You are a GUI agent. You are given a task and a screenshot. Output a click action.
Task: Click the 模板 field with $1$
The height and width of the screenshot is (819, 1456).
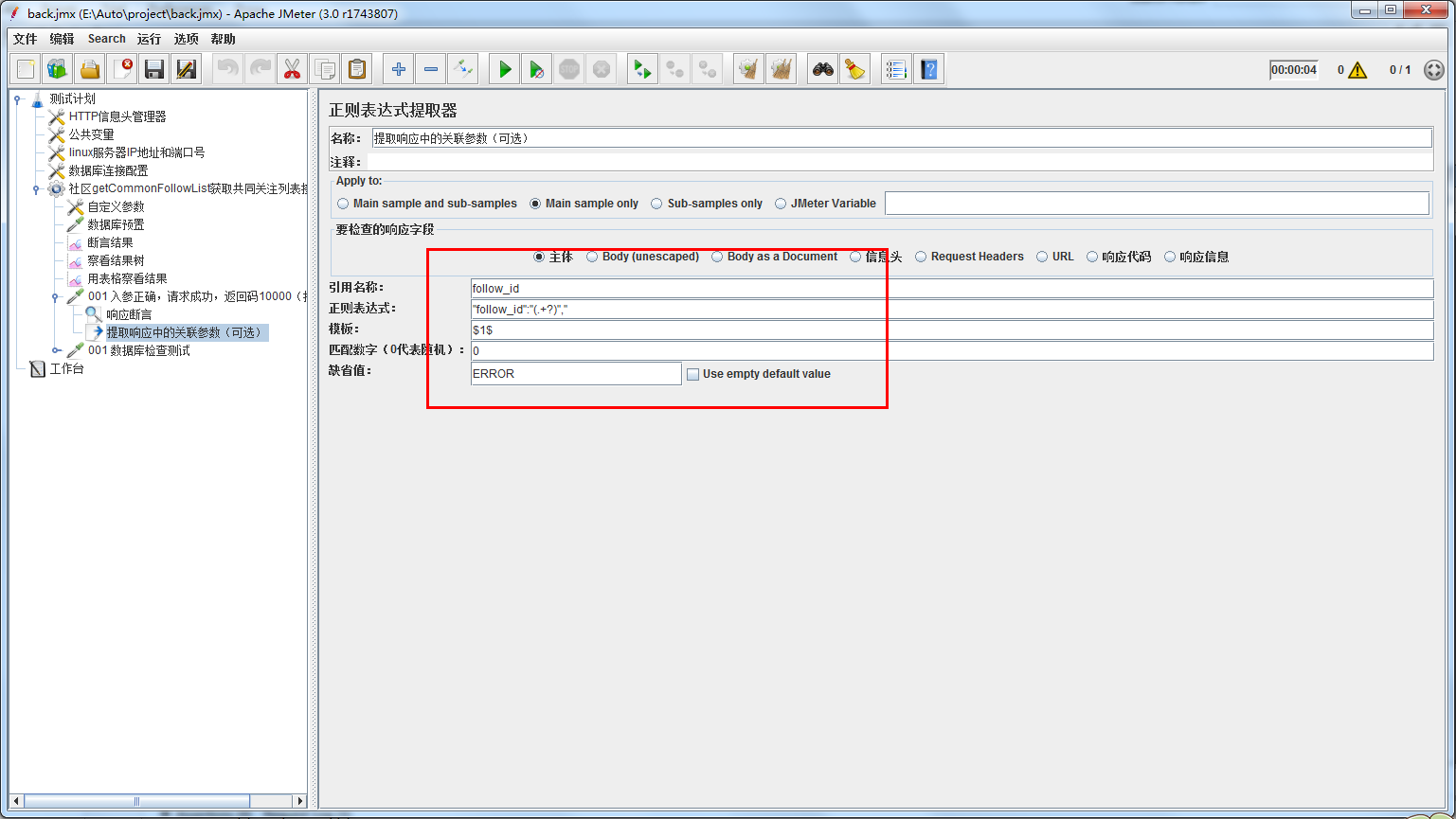[x=952, y=330]
